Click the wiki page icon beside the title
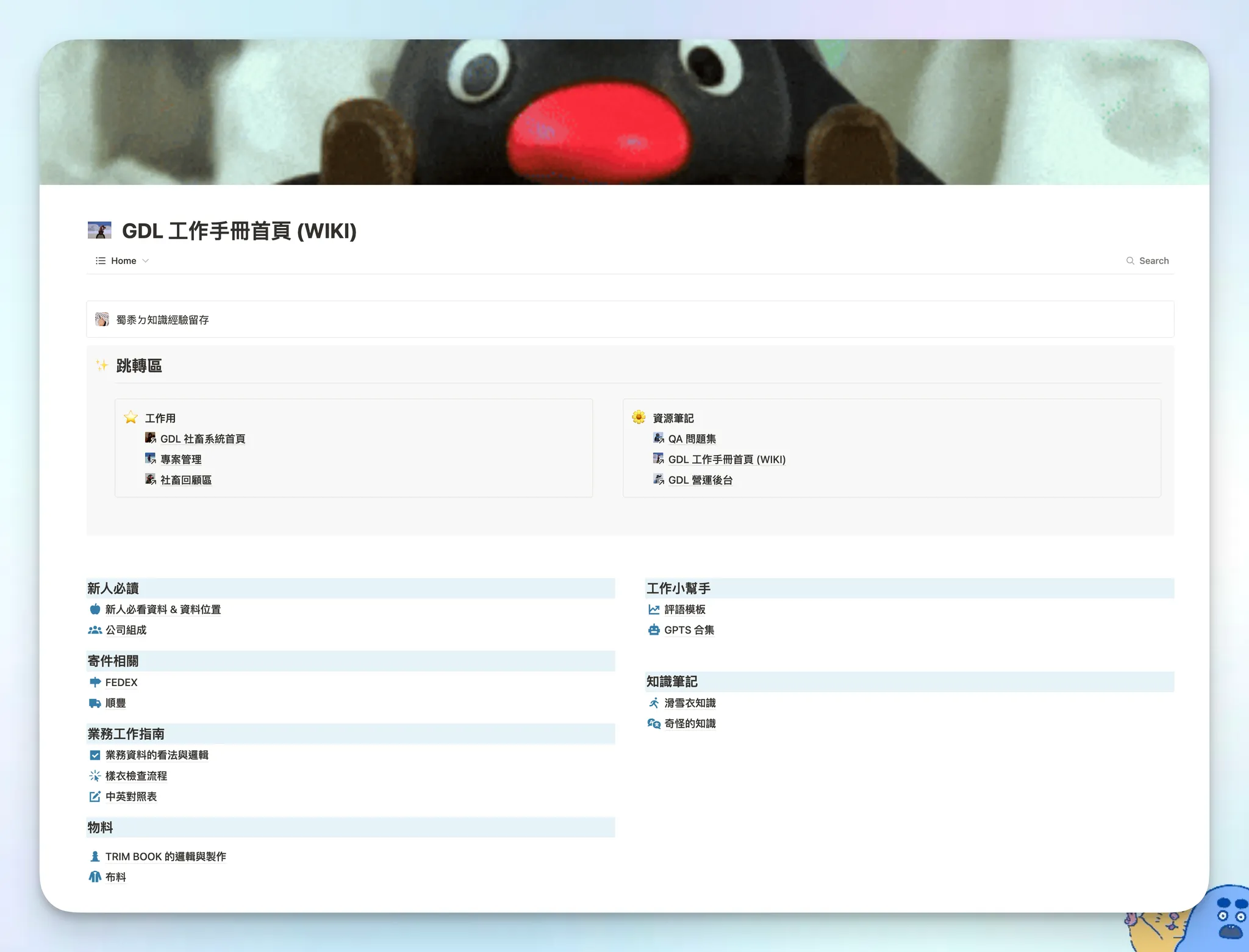This screenshot has height=952, width=1249. coord(99,231)
